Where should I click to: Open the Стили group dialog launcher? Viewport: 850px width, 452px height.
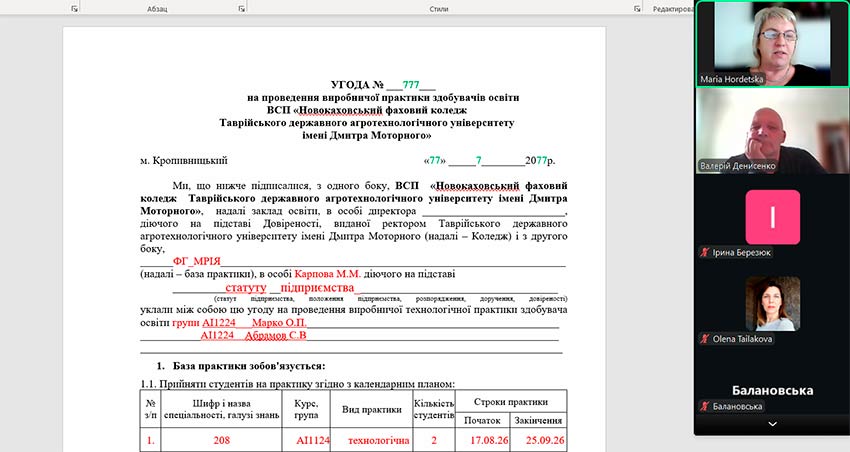tap(638, 9)
